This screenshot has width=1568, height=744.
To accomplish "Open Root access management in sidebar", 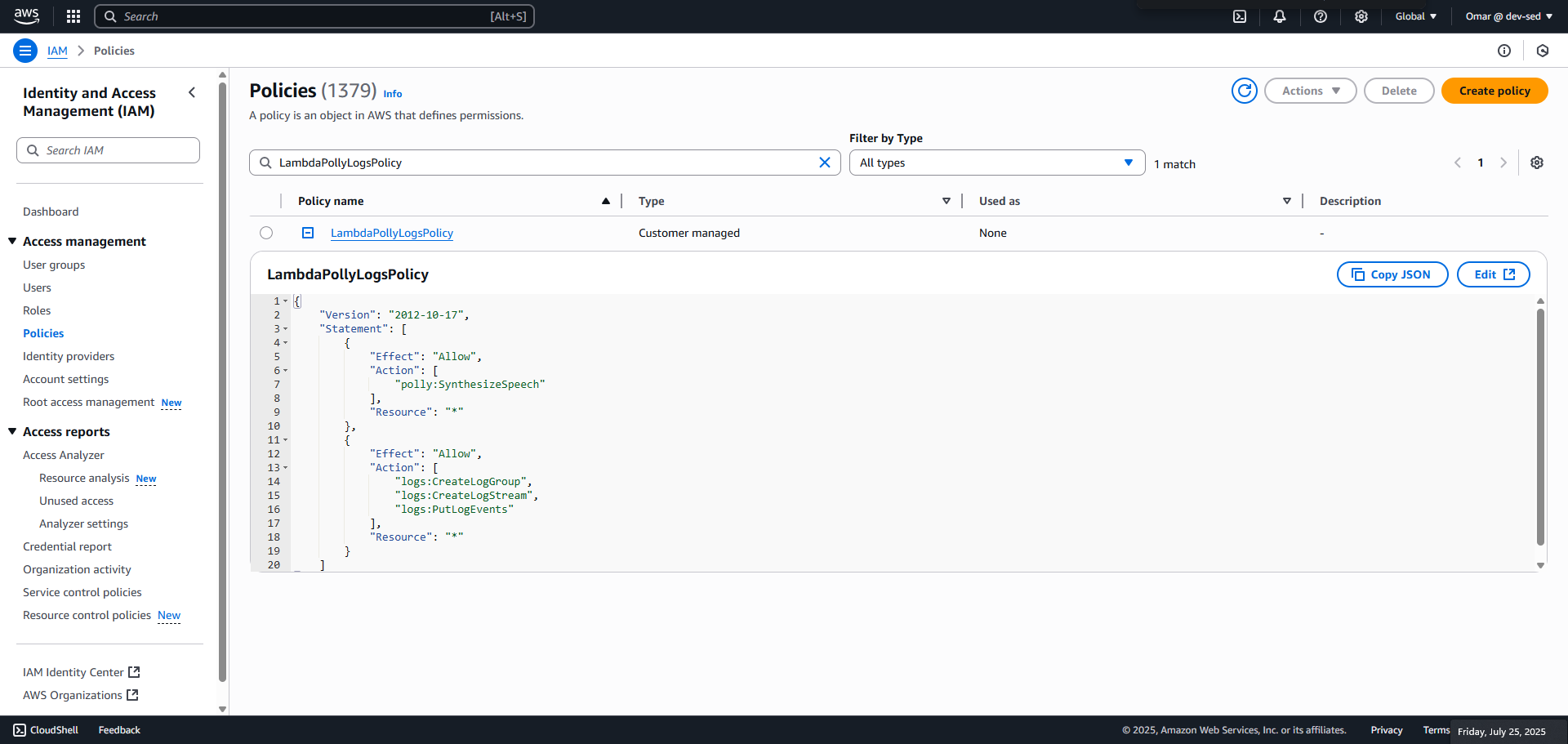I will tap(88, 402).
